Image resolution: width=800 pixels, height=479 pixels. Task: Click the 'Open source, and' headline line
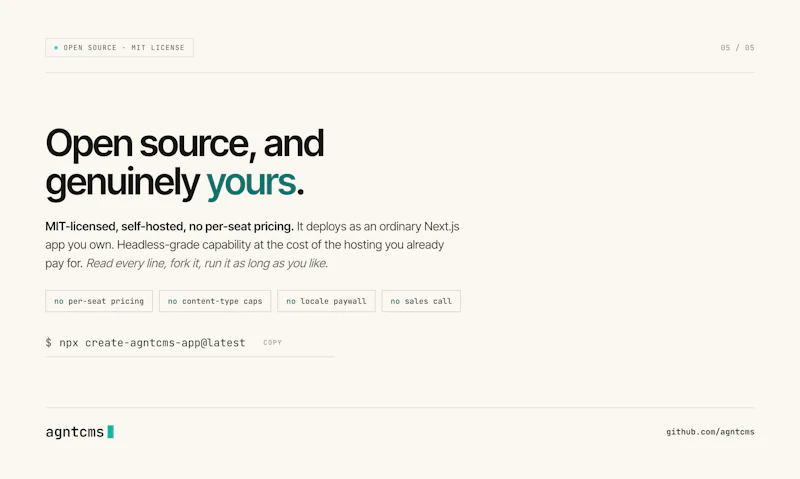[x=185, y=144]
